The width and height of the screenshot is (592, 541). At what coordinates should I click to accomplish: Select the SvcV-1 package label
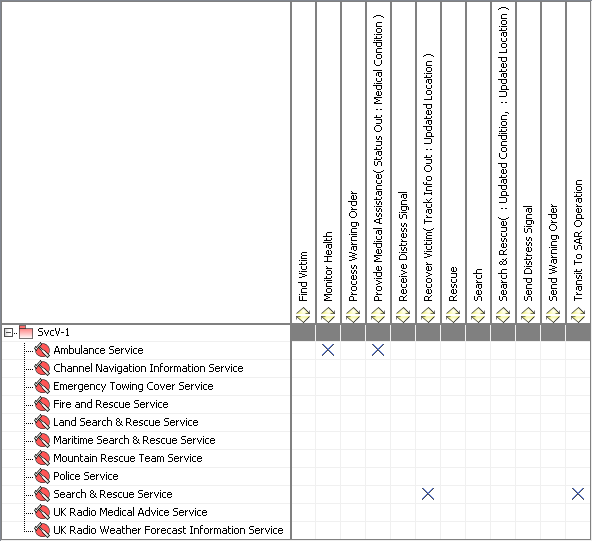pos(54,332)
